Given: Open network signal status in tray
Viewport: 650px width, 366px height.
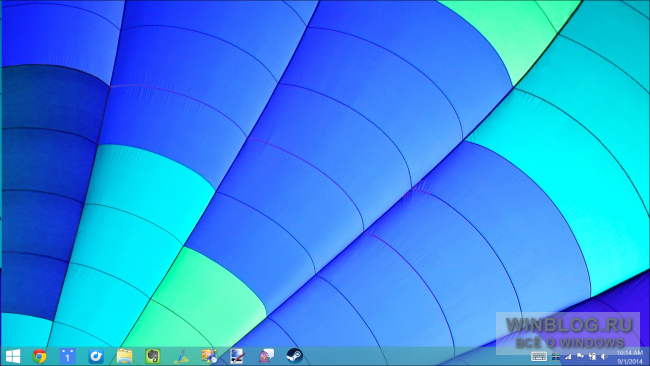Looking at the screenshot, I should 568,356.
